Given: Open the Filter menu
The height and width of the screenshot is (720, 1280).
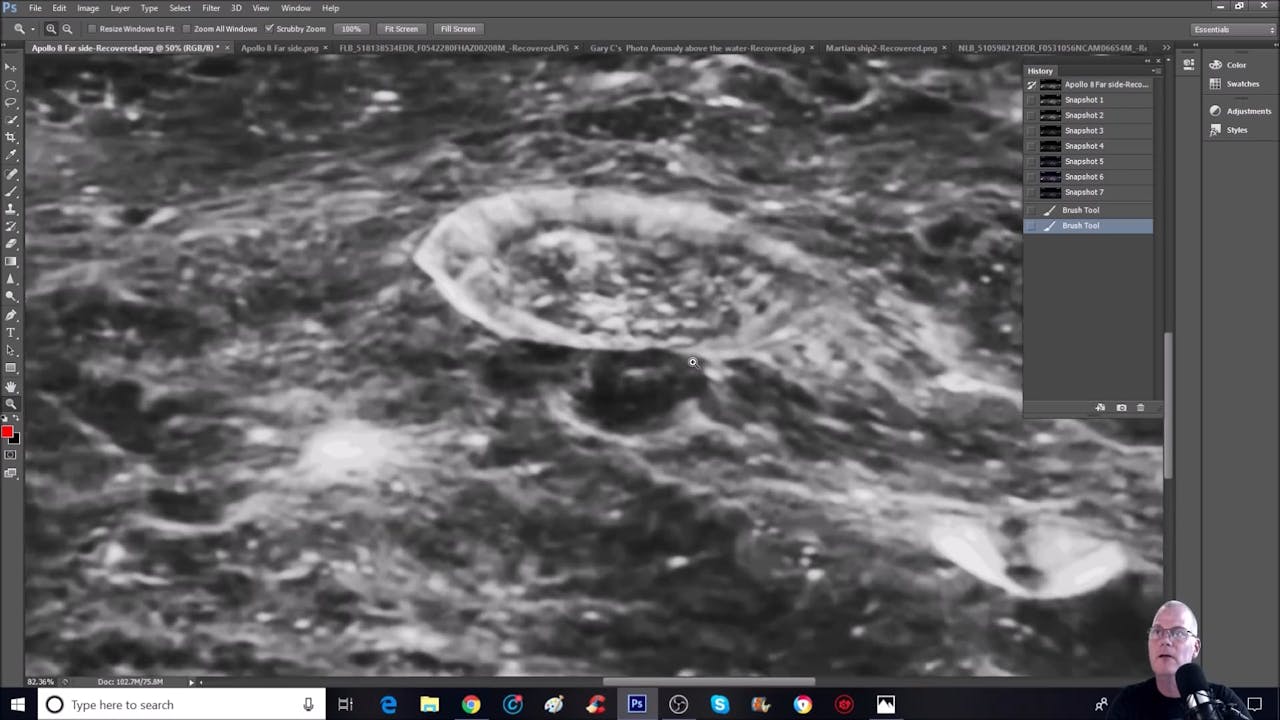Looking at the screenshot, I should (x=210, y=8).
